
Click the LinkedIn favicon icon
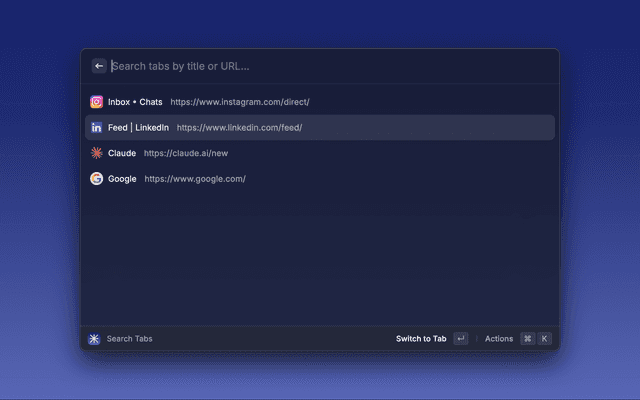(96, 127)
